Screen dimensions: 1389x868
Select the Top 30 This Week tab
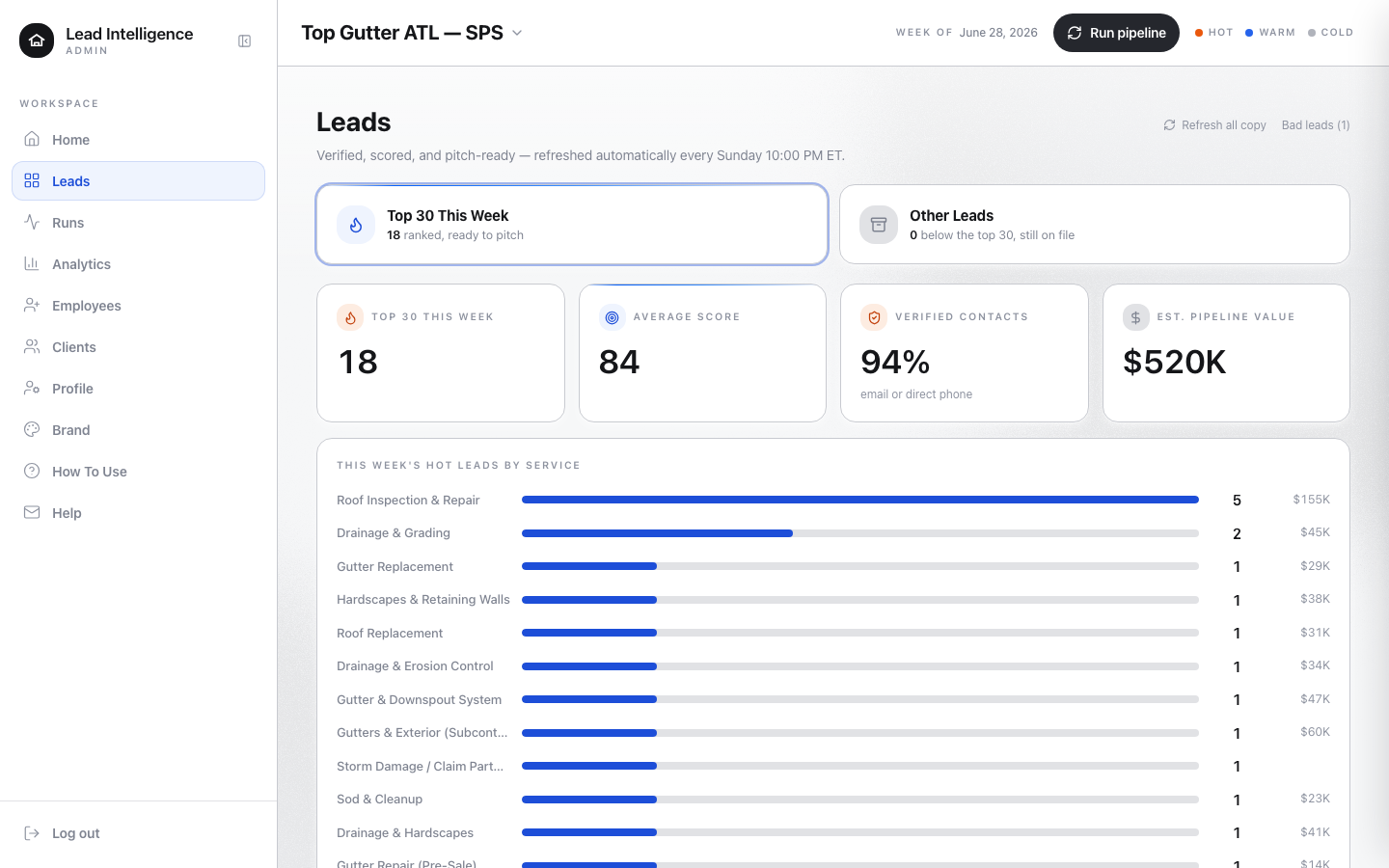pos(572,224)
